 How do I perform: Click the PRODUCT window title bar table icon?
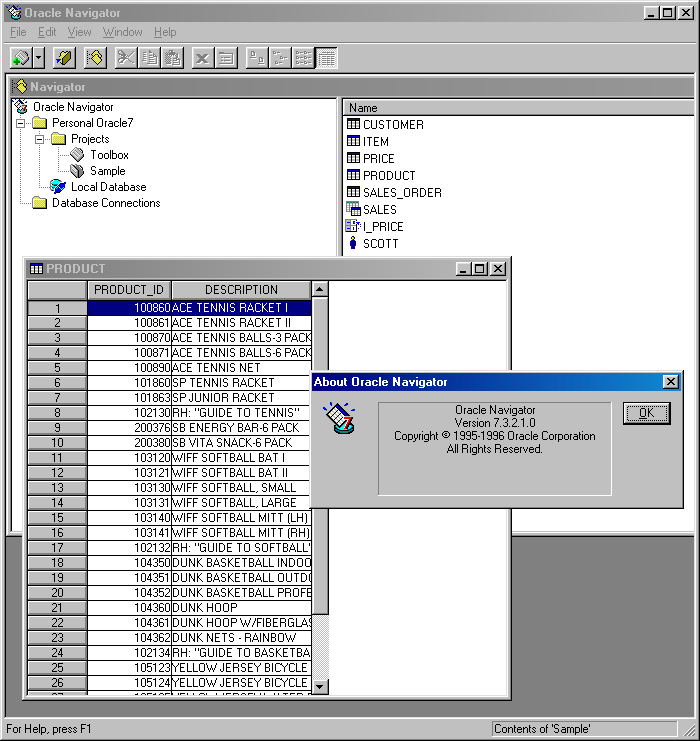tap(36, 269)
